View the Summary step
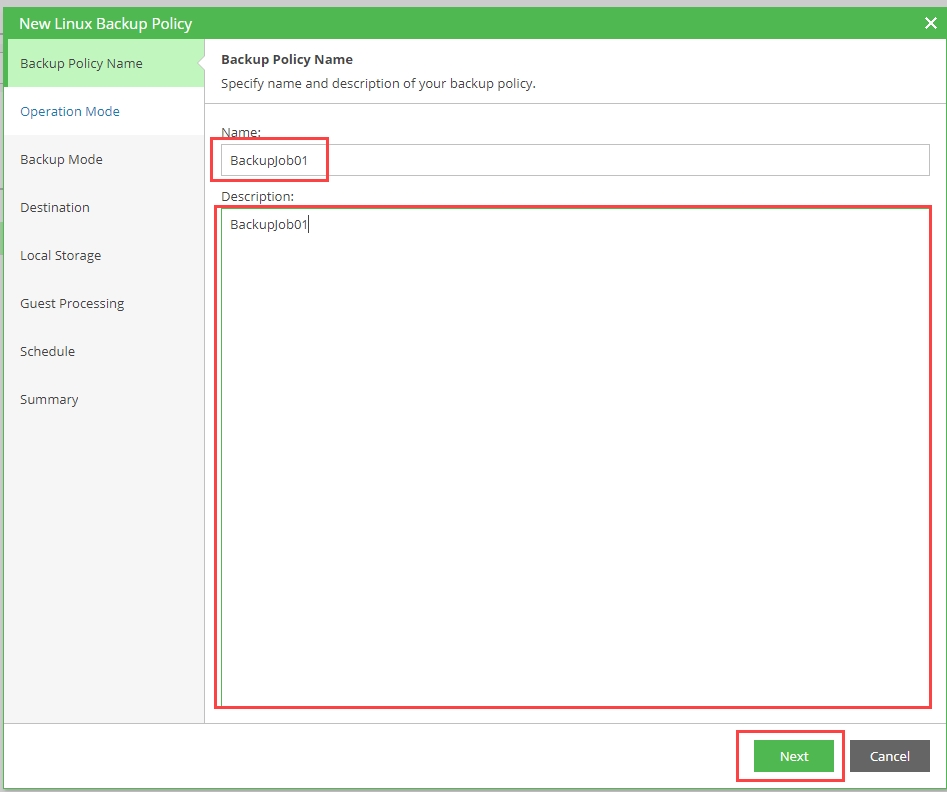The height and width of the screenshot is (792, 947). [49, 400]
